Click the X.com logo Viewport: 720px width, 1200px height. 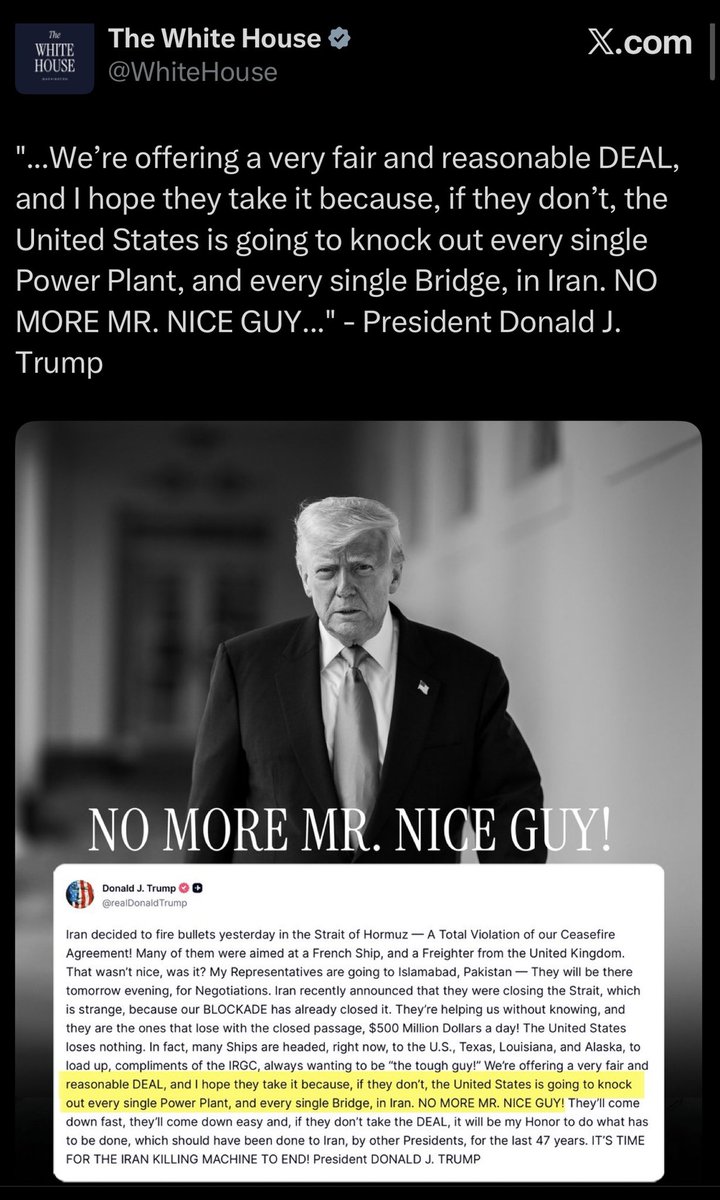click(x=639, y=42)
